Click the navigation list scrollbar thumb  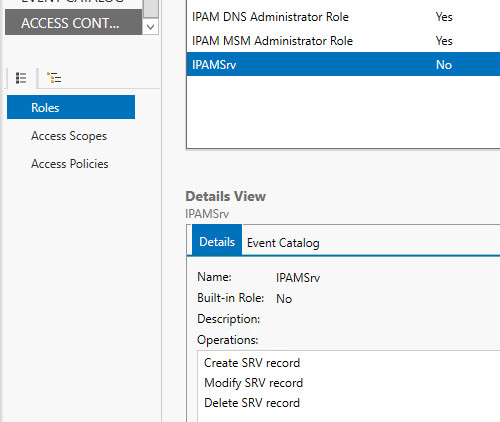(151, 9)
